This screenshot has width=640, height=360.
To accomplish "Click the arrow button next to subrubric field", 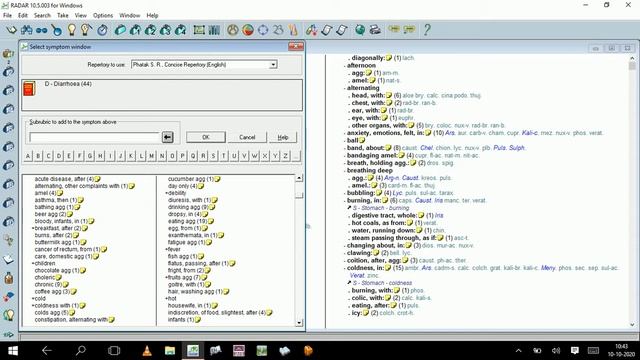I will click(x=167, y=137).
